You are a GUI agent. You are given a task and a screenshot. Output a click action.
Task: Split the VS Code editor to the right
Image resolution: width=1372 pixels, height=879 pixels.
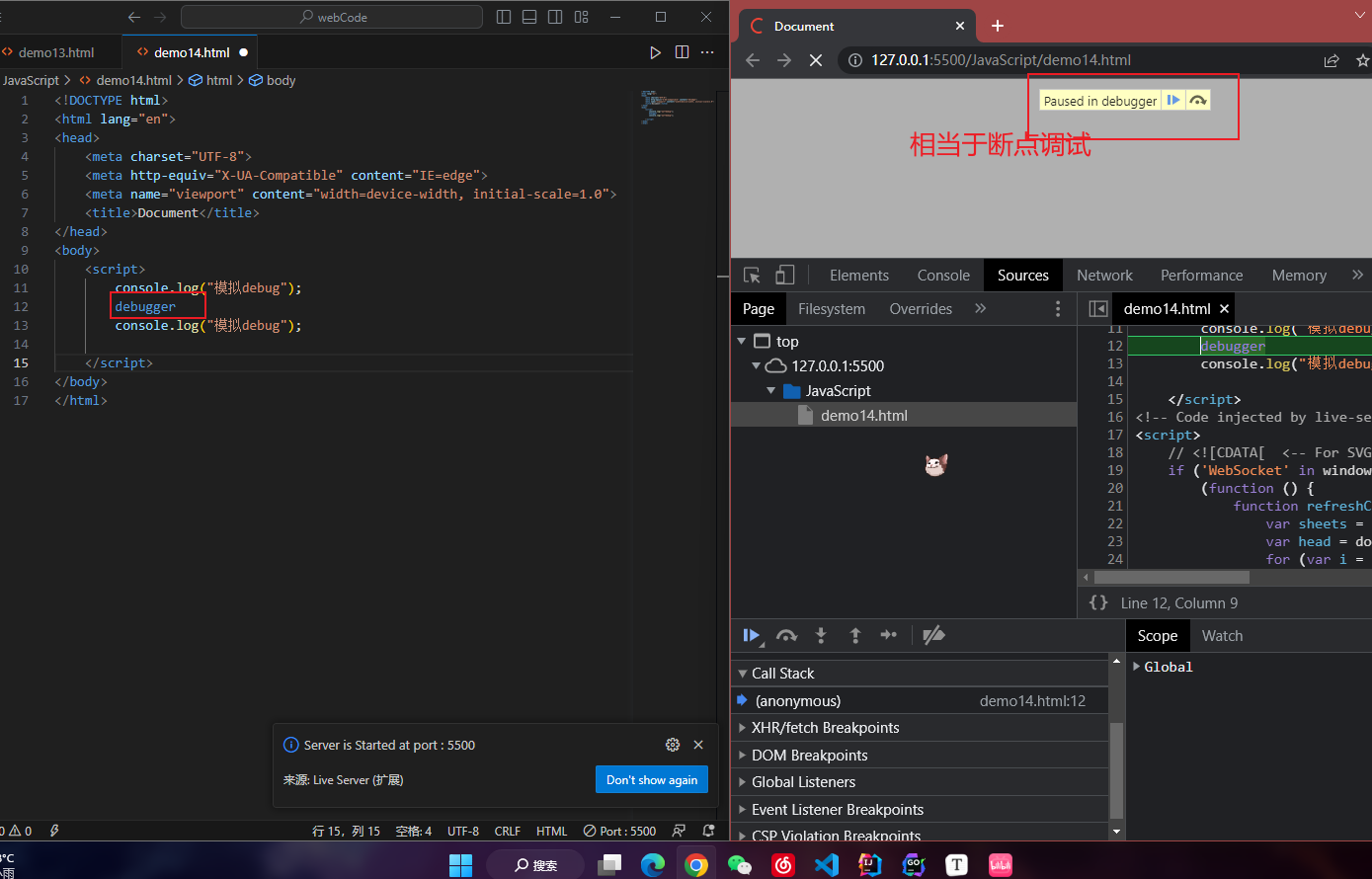(682, 52)
